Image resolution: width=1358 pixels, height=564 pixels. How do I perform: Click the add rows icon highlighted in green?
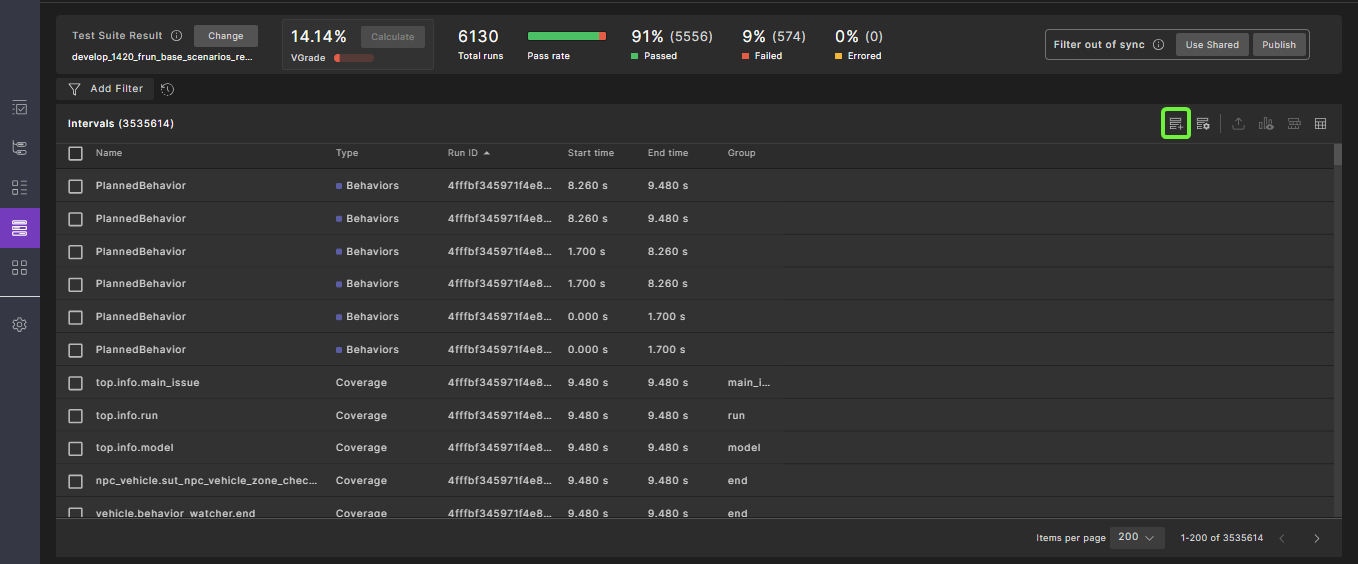[x=1176, y=124]
